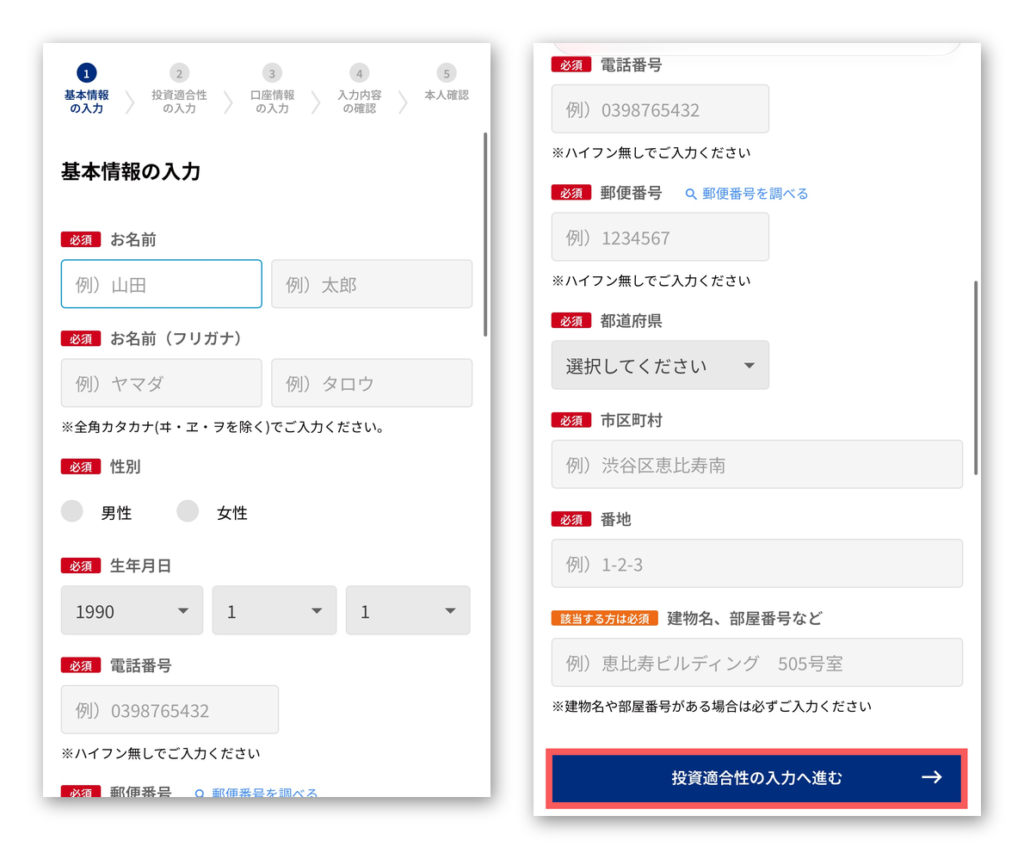Click the 基本情報の入力 step label

[x=86, y=102]
